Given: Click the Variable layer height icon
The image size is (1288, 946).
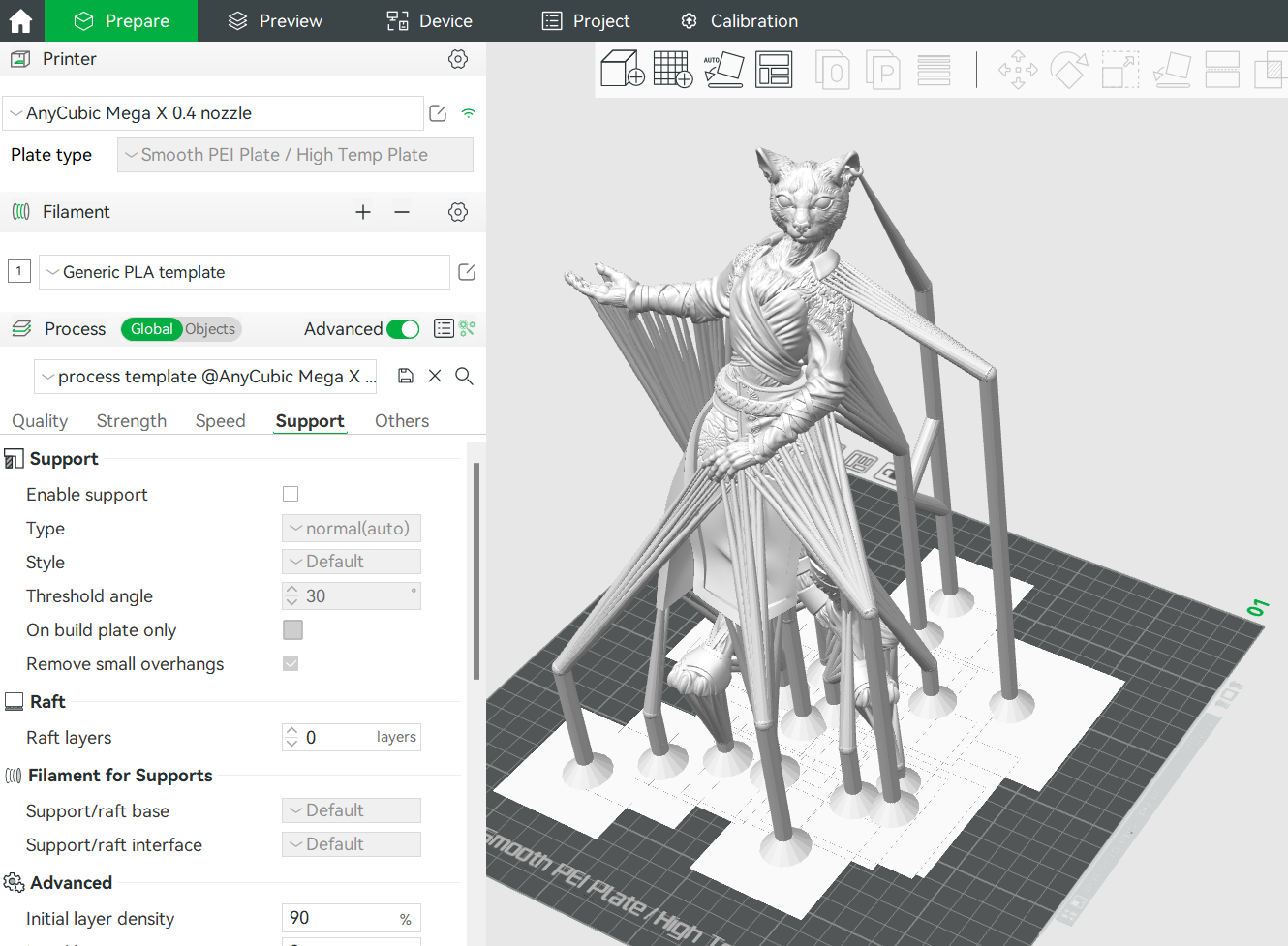Looking at the screenshot, I should click(934, 70).
